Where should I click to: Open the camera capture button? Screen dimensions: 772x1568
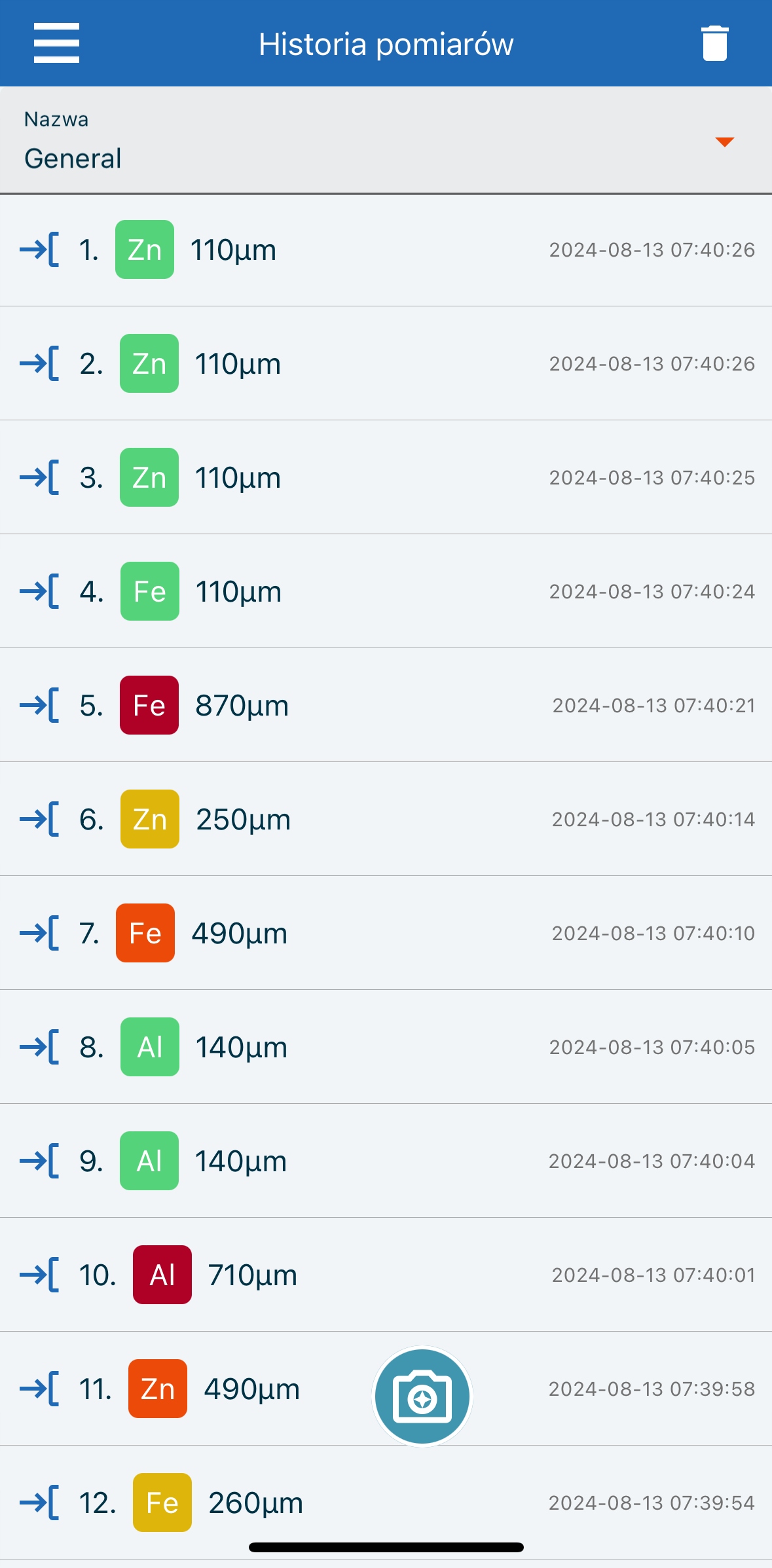tap(422, 1396)
